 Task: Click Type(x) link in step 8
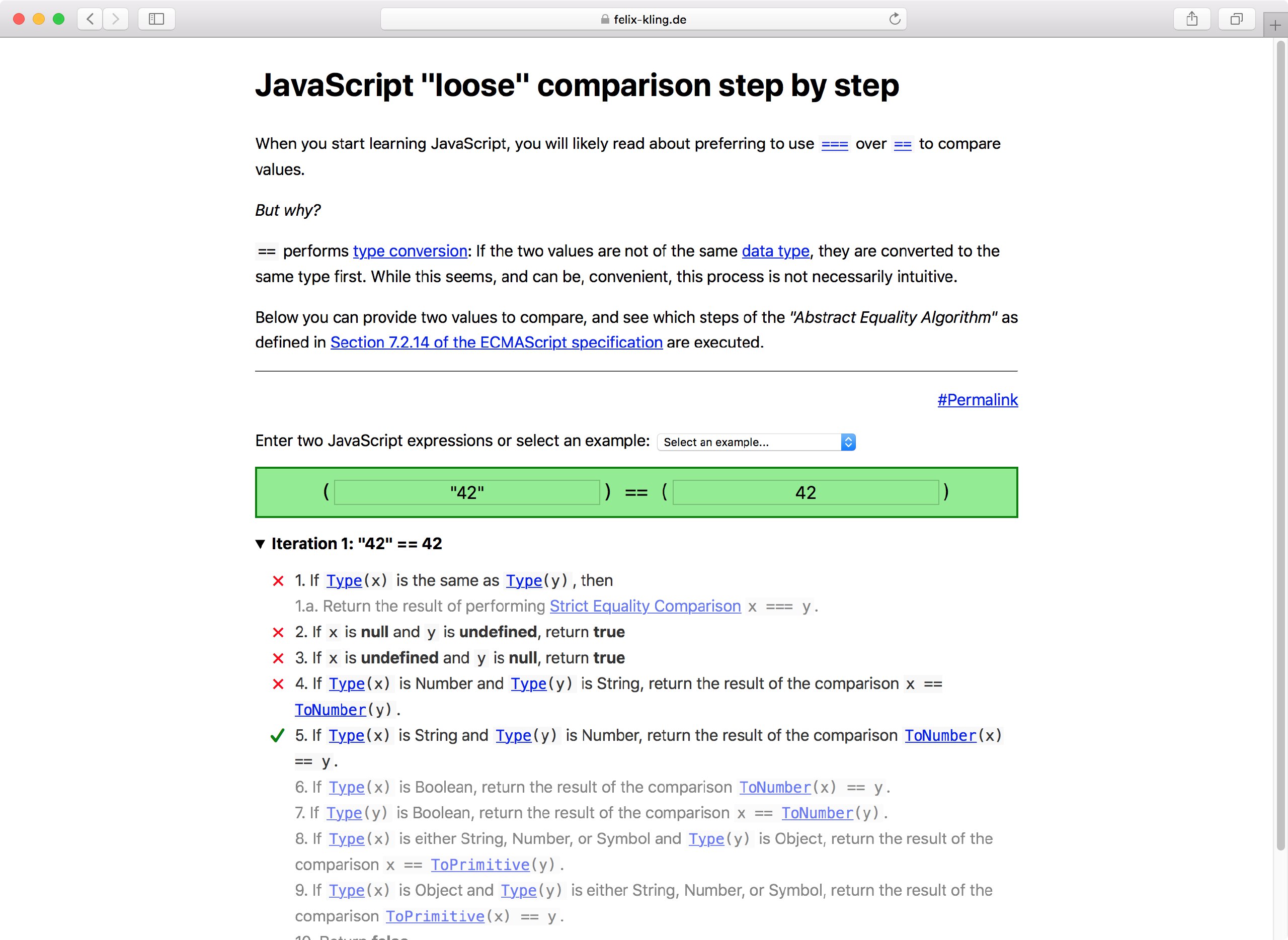[x=347, y=839]
